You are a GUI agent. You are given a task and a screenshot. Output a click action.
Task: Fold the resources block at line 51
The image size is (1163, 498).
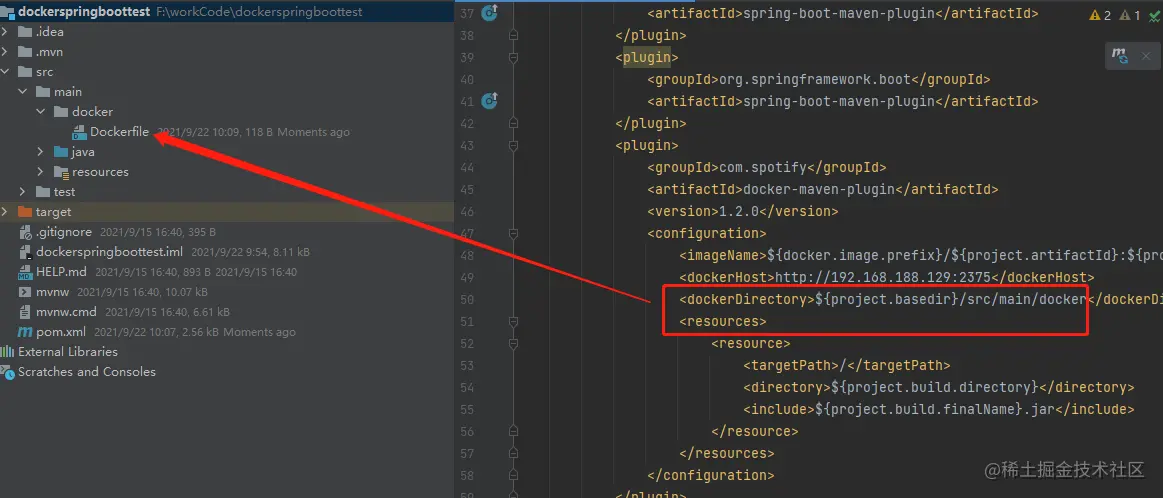coord(513,321)
